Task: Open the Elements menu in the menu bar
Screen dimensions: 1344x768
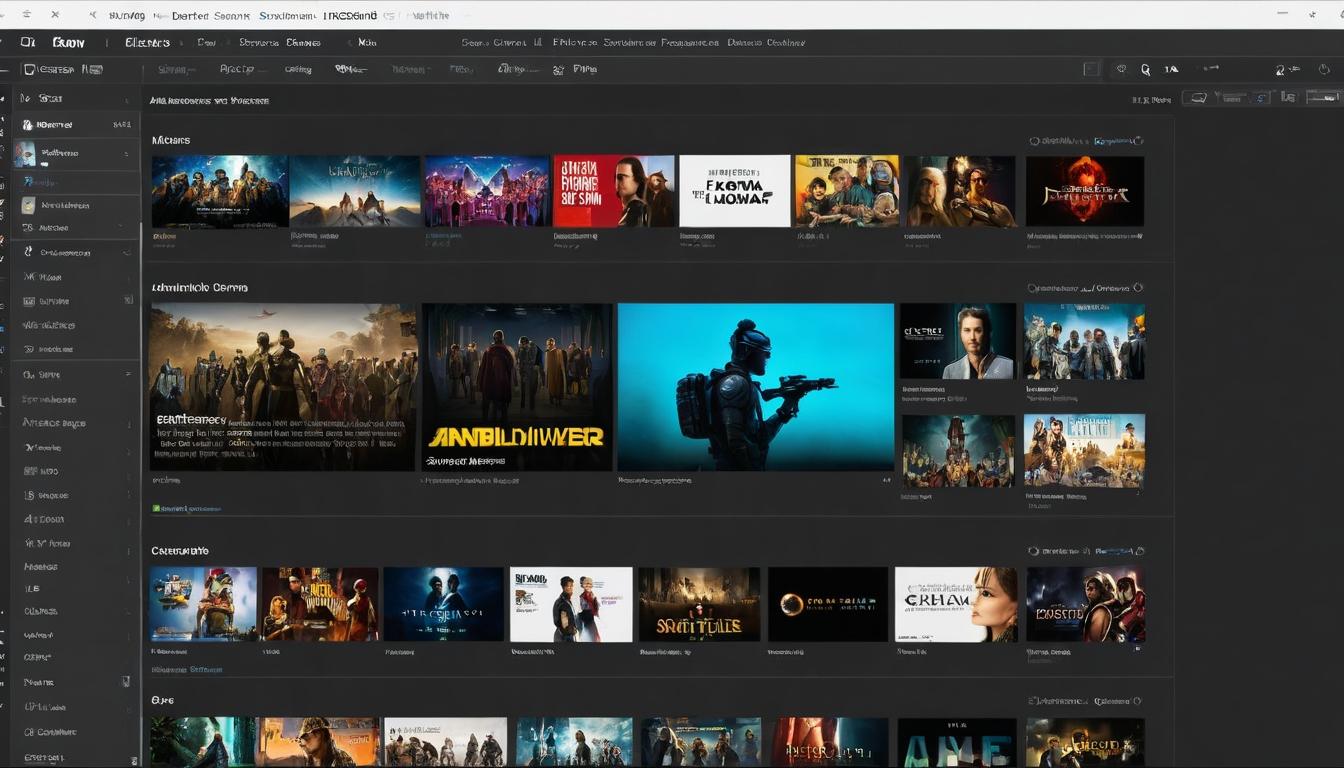Action: 147,43
